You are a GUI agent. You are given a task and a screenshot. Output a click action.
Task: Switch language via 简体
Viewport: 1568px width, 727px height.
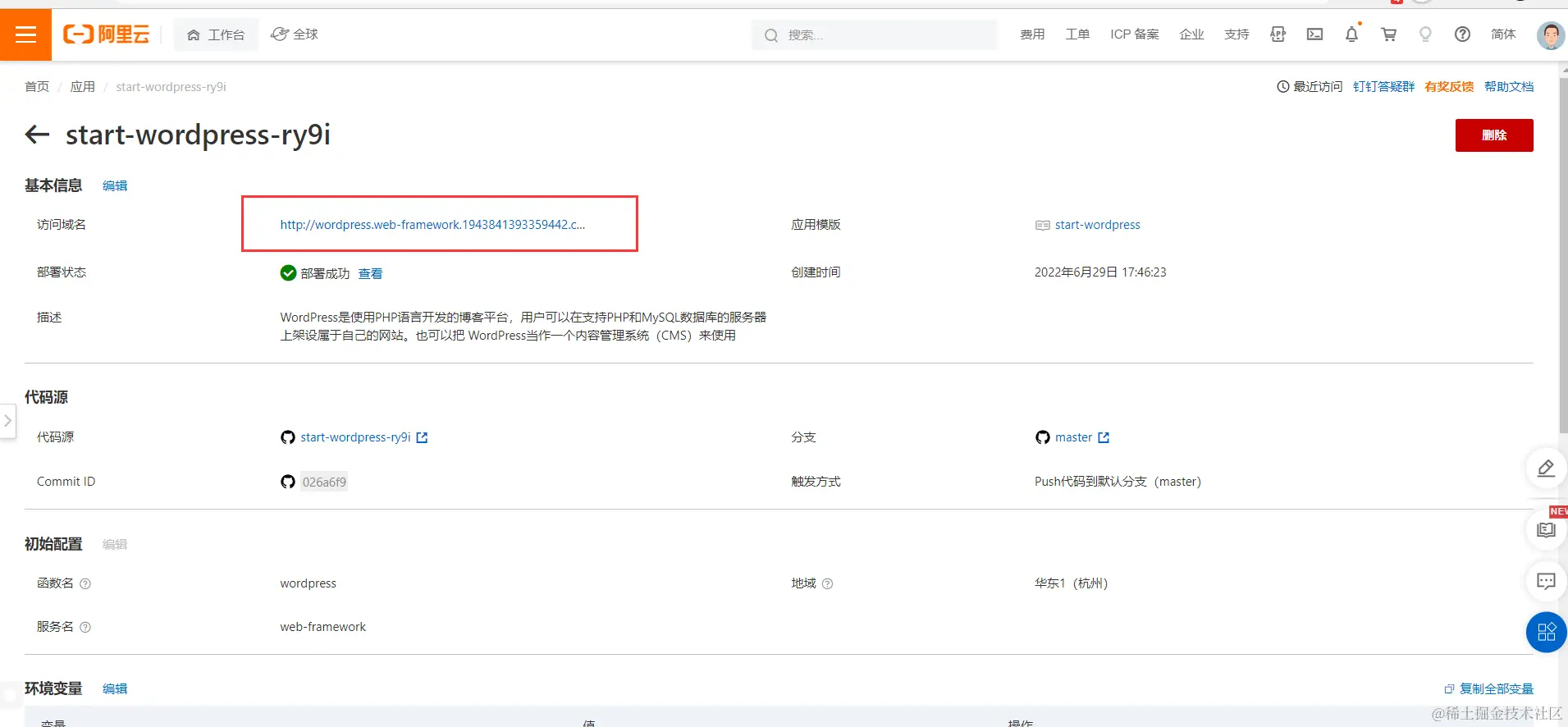coord(1503,34)
